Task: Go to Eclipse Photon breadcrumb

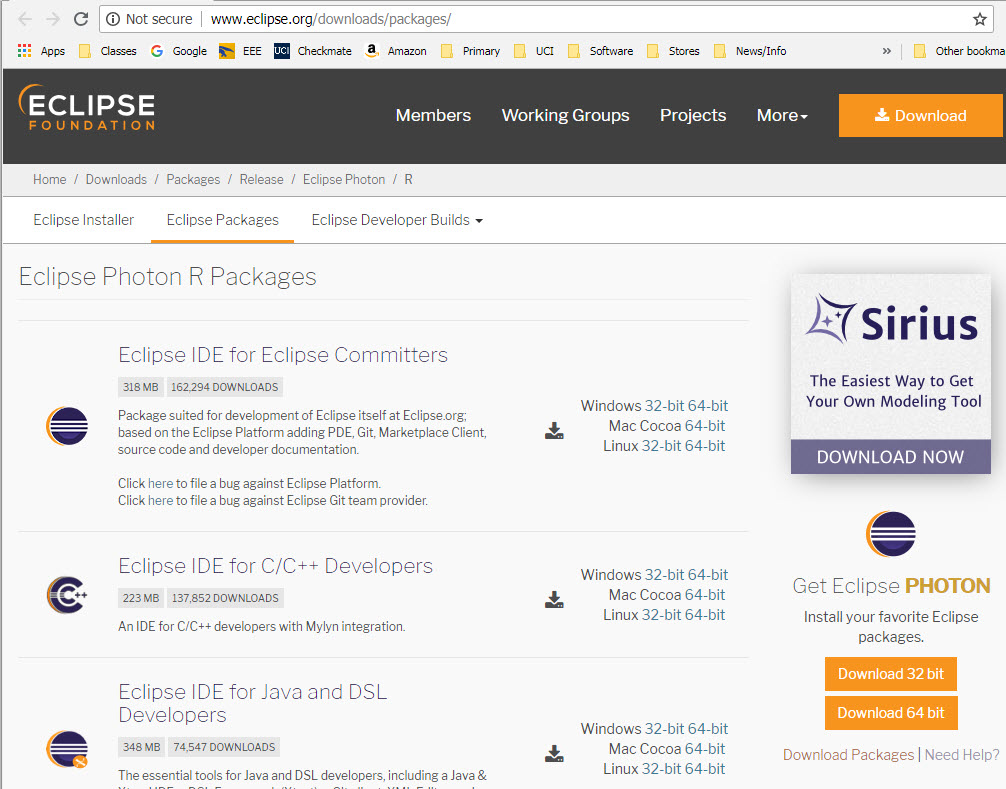Action: click(344, 180)
